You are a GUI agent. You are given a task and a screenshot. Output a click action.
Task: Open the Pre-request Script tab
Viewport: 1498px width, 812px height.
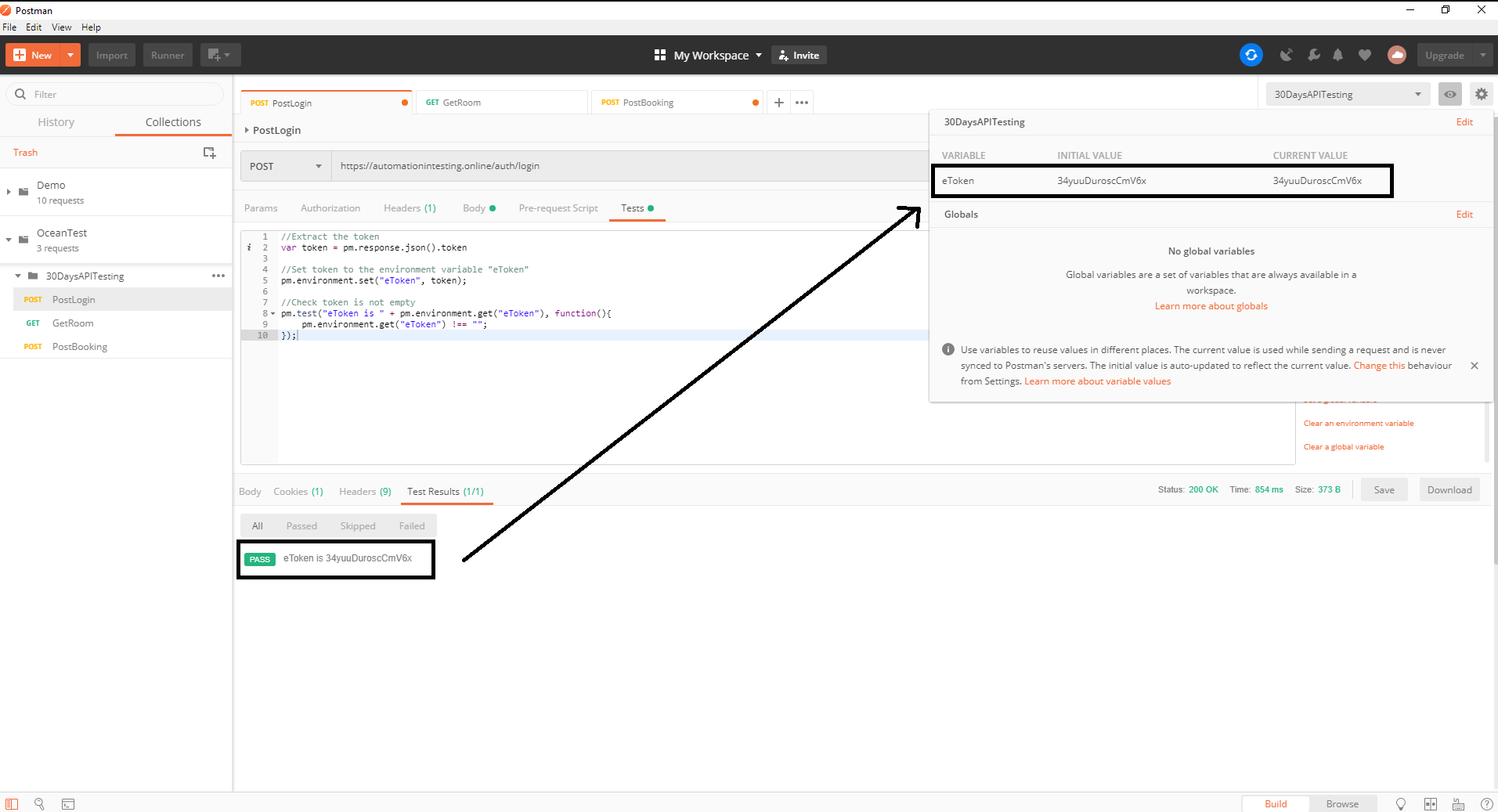(558, 208)
